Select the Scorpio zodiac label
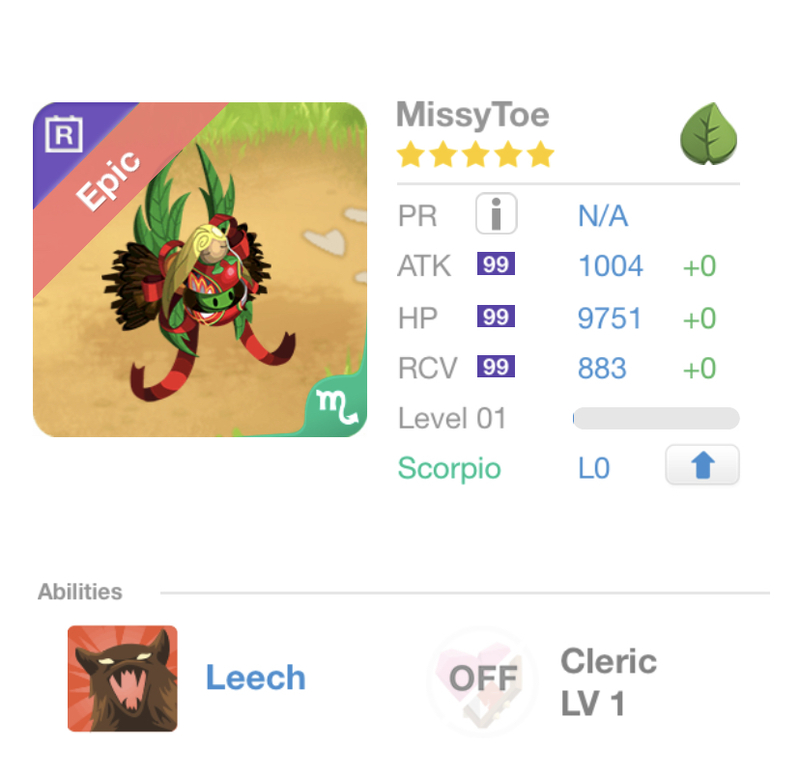This screenshot has height=774, width=800. pos(449,468)
